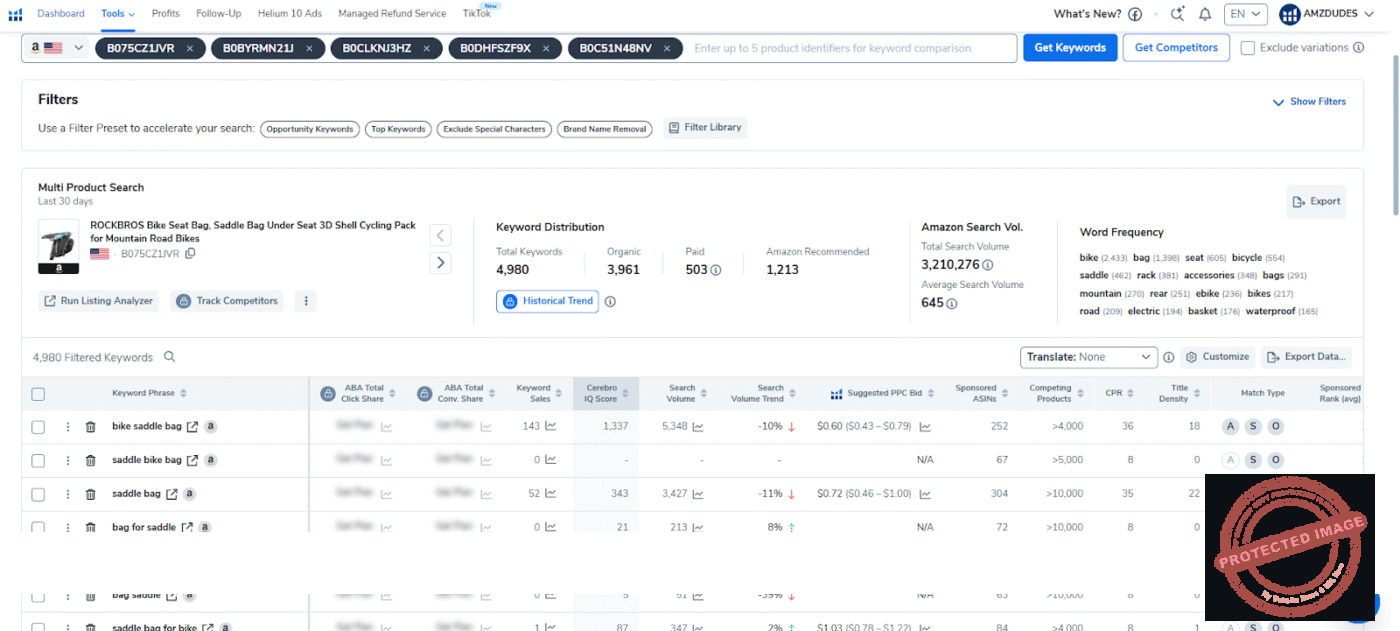The image size is (1400, 631).
Task: Click the info icon next to Exclude variations
Action: pyautogui.click(x=1358, y=47)
